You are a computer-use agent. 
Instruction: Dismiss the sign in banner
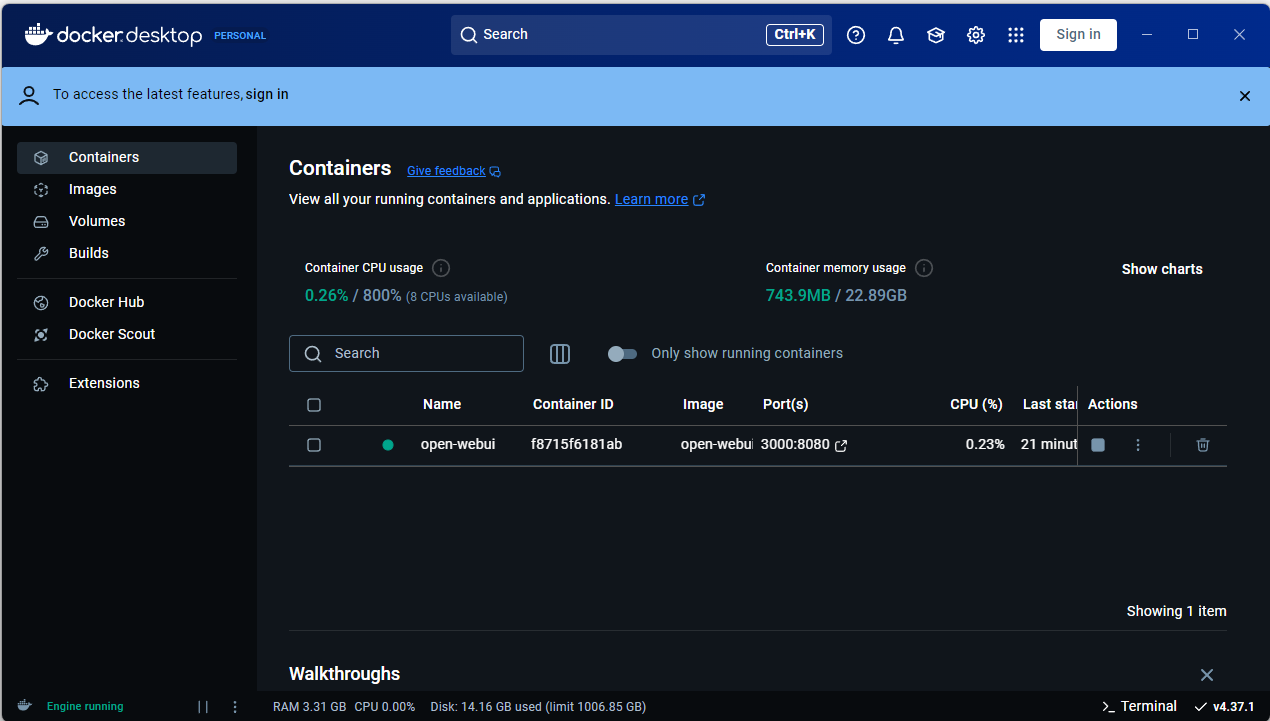[1245, 96]
